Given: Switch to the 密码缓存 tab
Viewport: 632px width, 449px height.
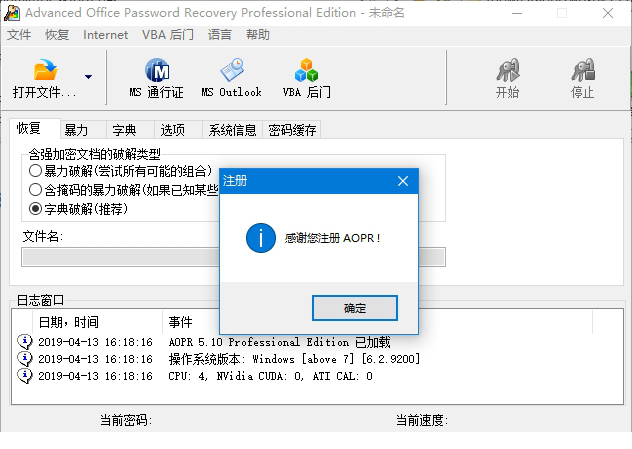Looking at the screenshot, I should 292,130.
